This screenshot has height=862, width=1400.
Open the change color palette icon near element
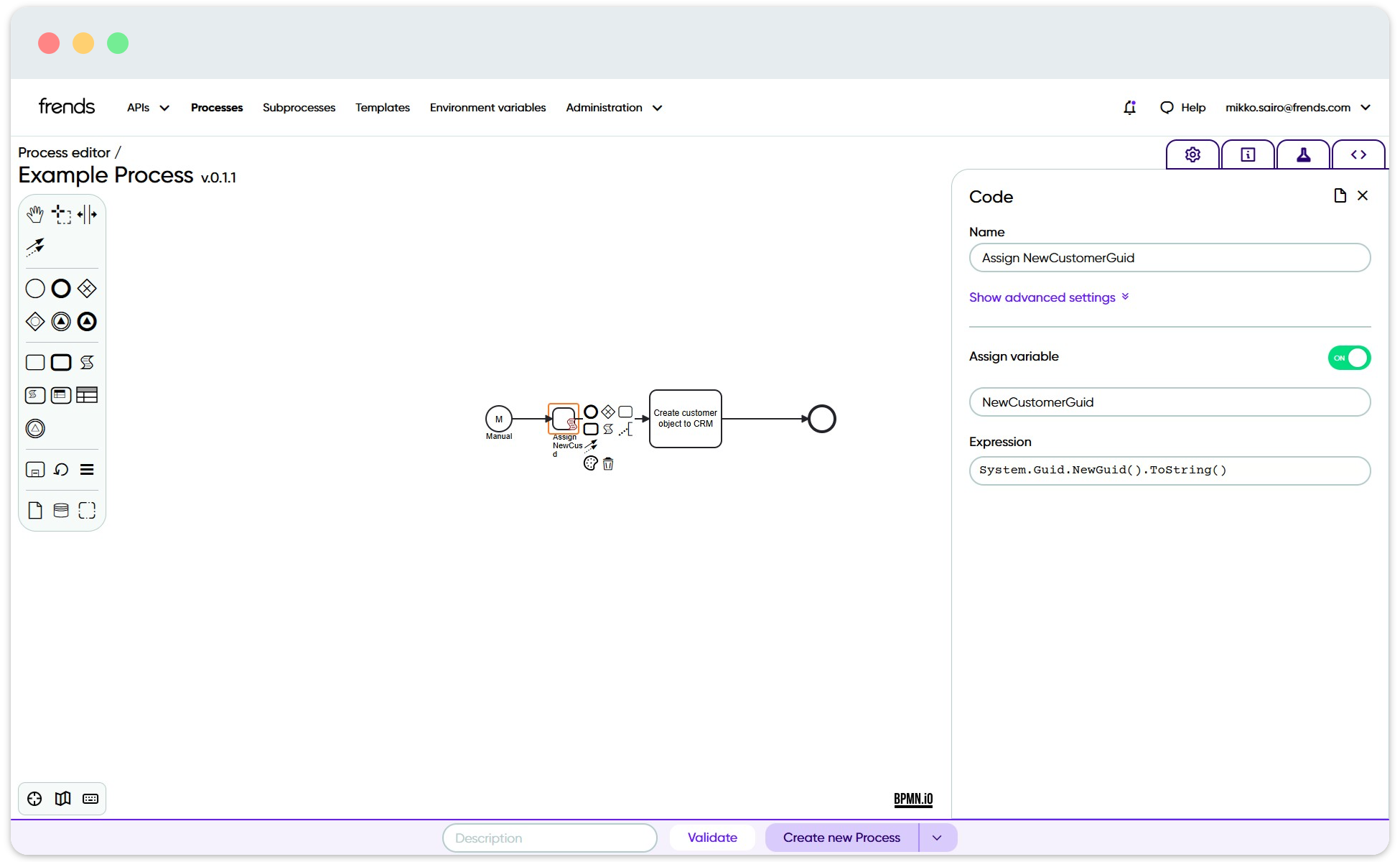tap(590, 463)
